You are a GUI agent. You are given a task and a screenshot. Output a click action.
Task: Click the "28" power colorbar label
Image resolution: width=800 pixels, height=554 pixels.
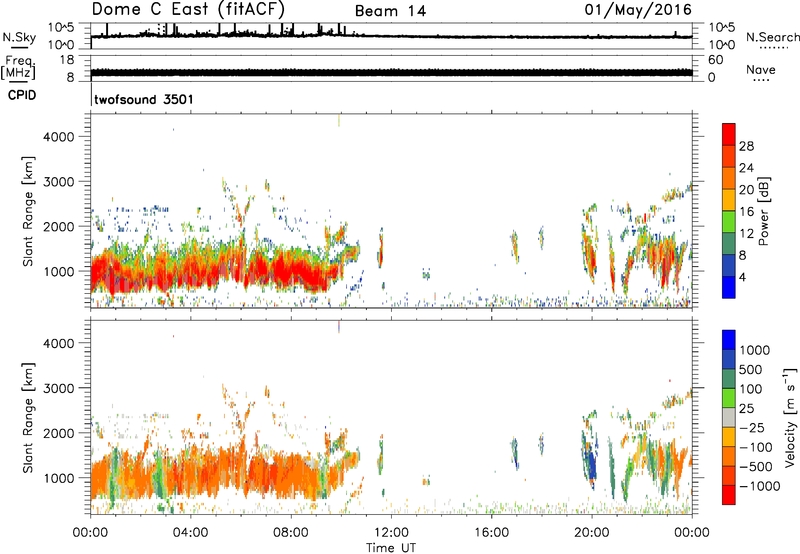[746, 146]
